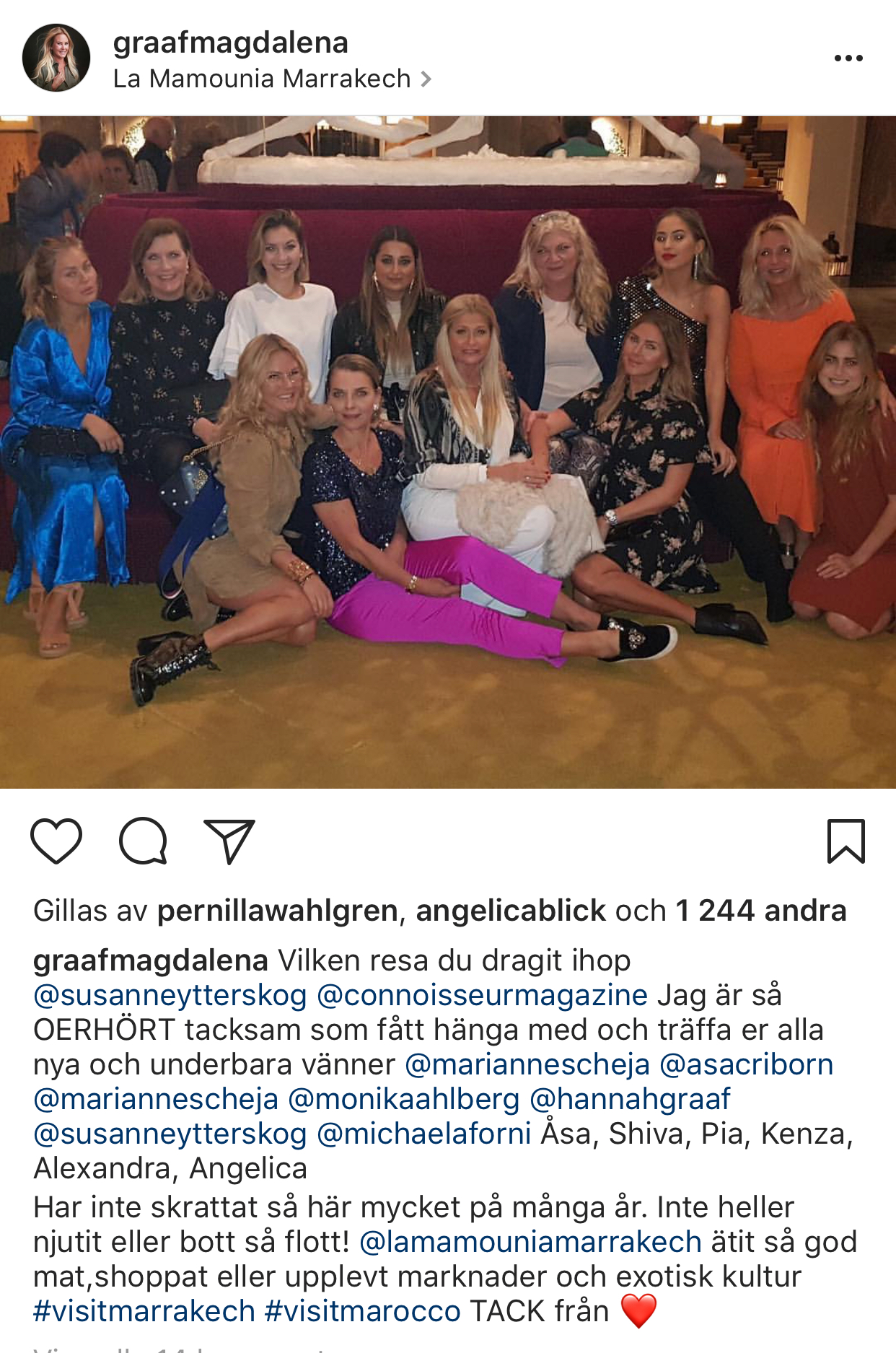The width and height of the screenshot is (896, 1353).
Task: Open @connoisseurmagazine mention
Action: [x=483, y=996]
